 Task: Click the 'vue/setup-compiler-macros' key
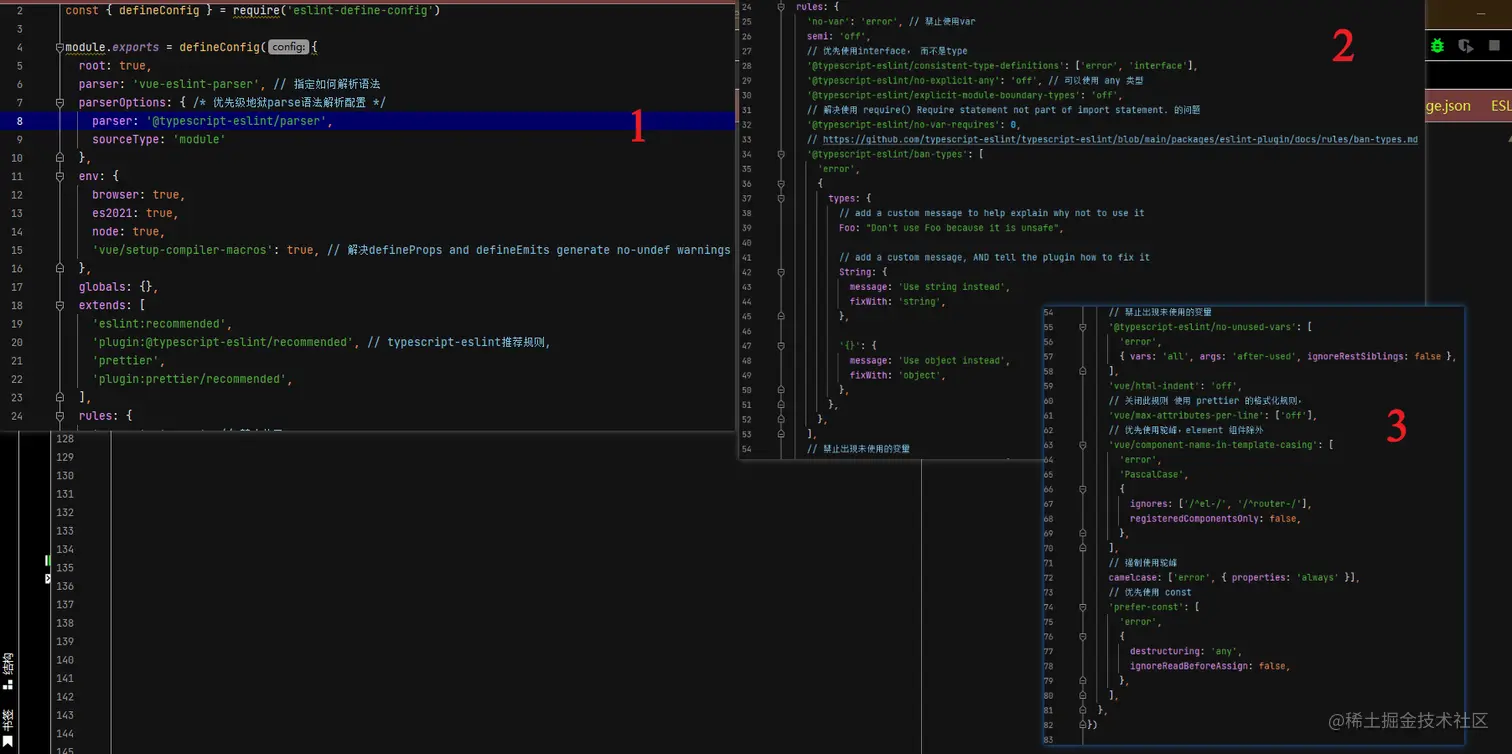pos(182,250)
